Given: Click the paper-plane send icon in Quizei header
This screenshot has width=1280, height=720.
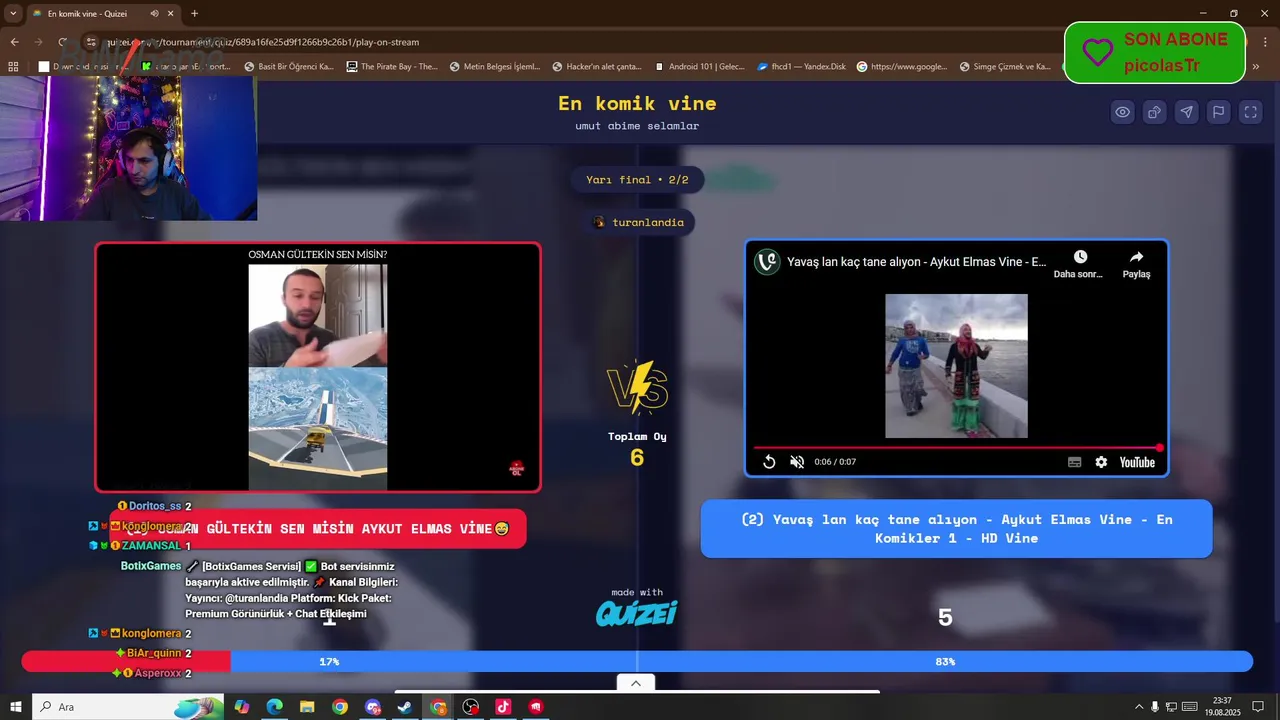Looking at the screenshot, I should (x=1186, y=112).
